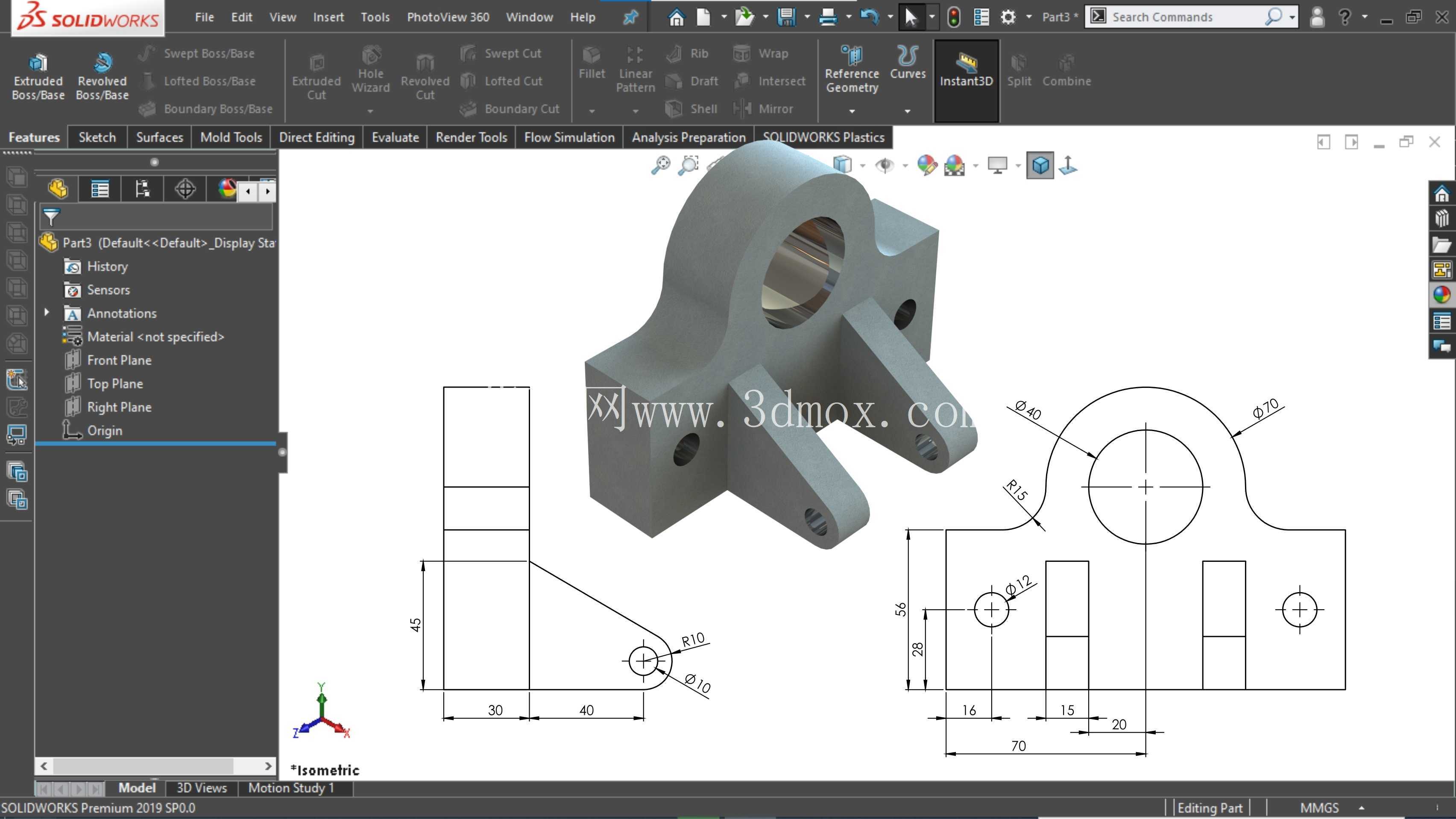
Task: Toggle the pushpin to pin the menu bar
Action: 630,17
